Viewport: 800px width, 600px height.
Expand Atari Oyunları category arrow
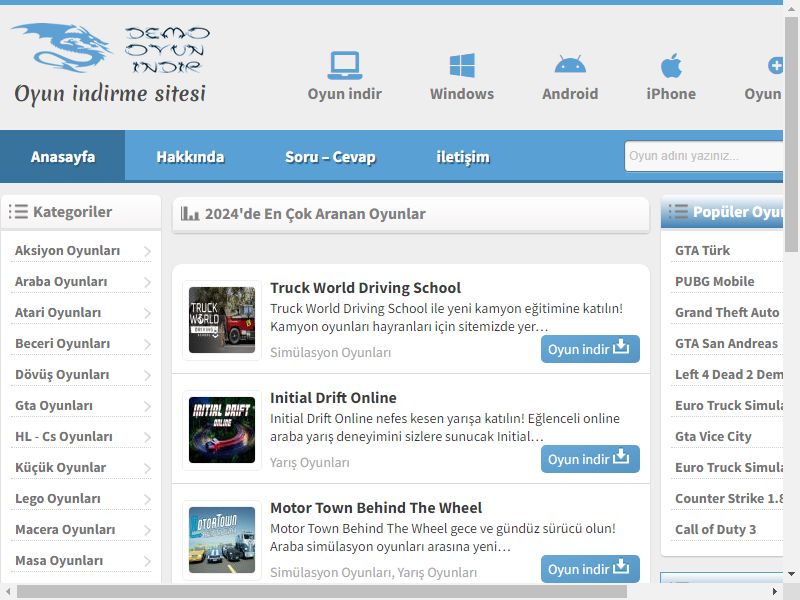[x=147, y=313]
